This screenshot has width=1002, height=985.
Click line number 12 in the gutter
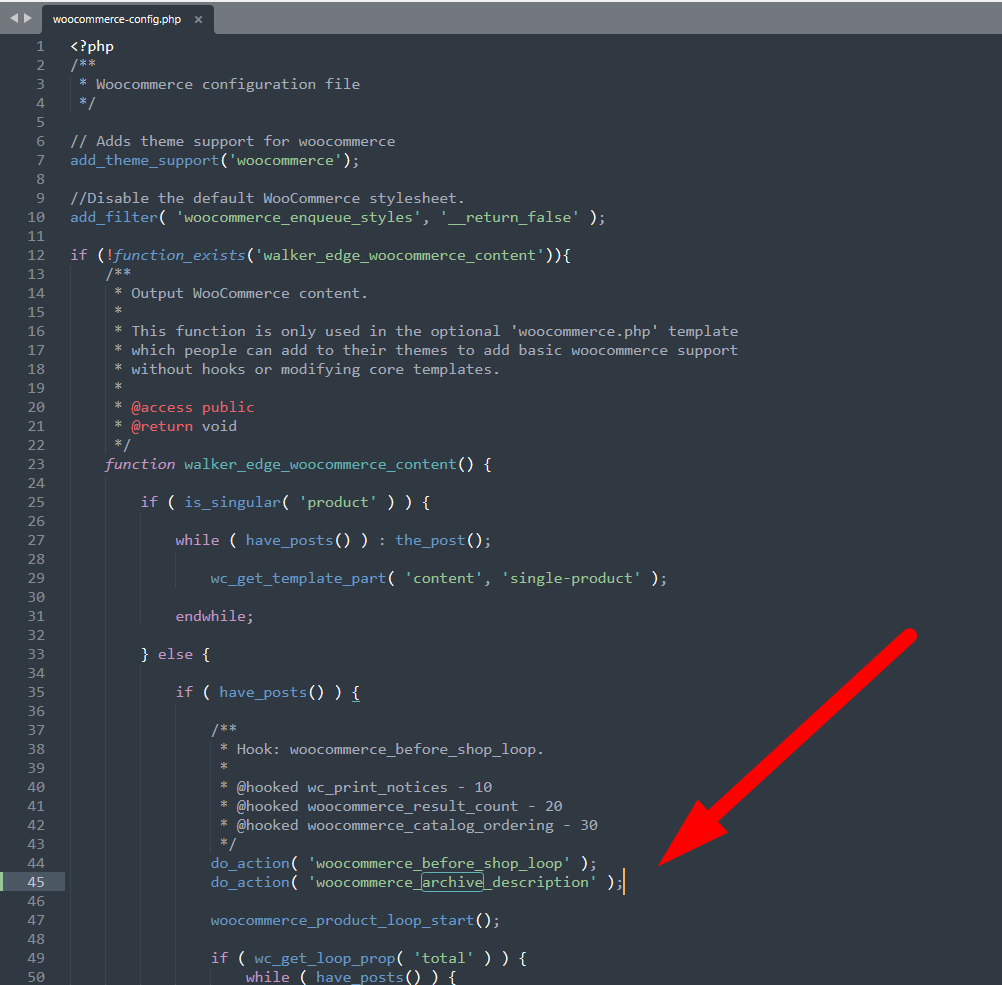(36, 255)
